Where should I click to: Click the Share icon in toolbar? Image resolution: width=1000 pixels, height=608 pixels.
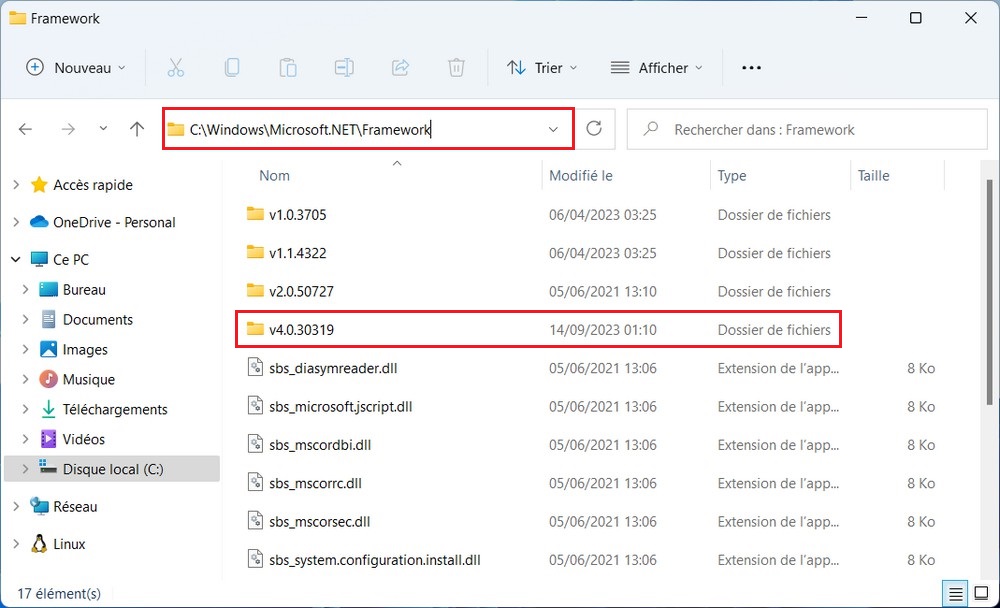pyautogui.click(x=400, y=68)
